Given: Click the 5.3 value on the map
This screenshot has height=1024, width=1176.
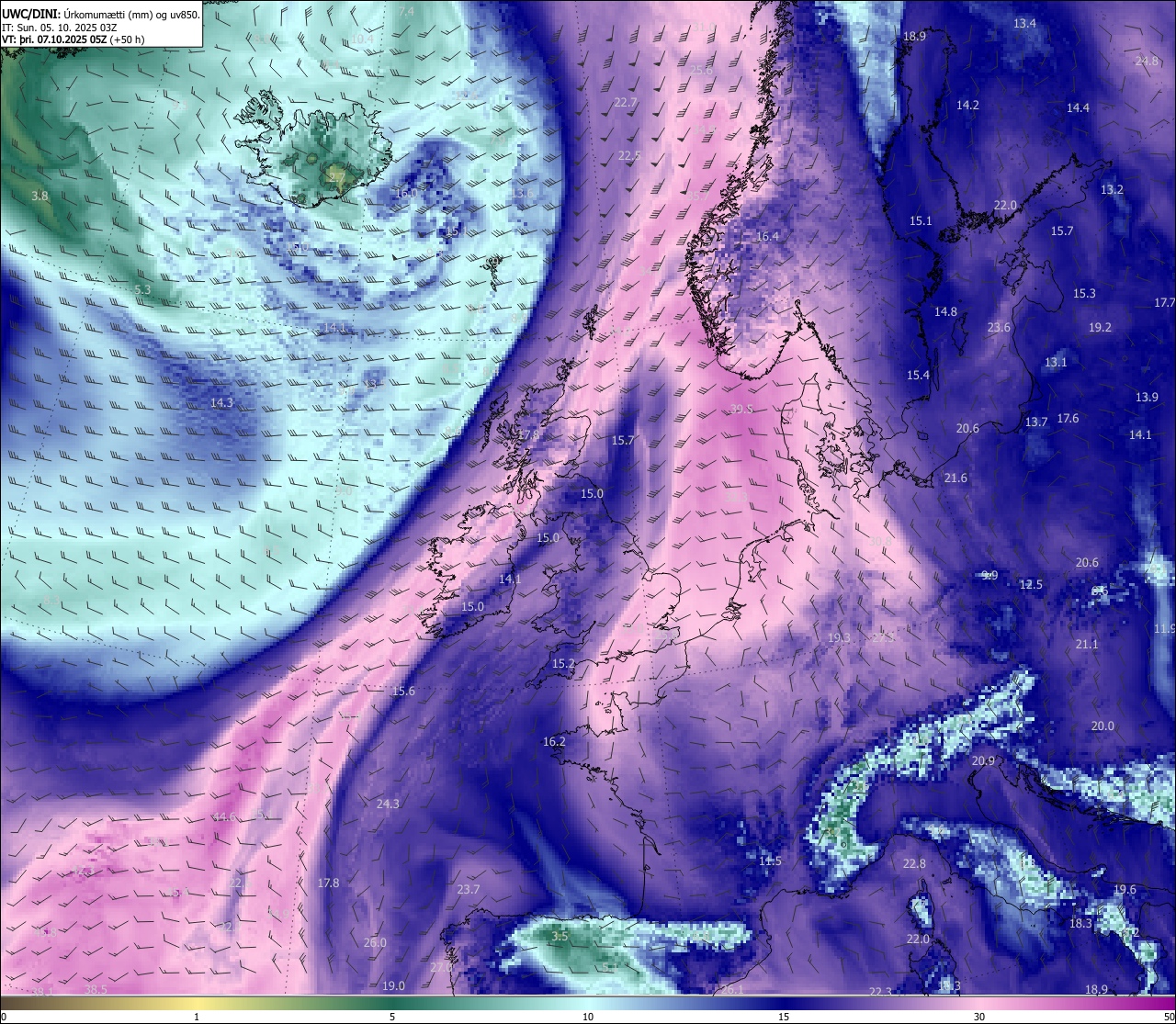Looking at the screenshot, I should click(142, 289).
